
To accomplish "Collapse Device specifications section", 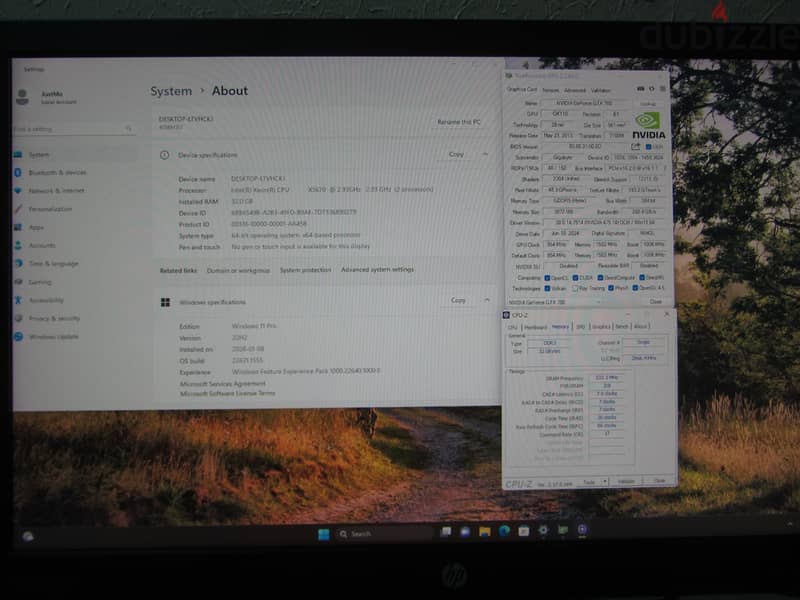I will point(486,154).
